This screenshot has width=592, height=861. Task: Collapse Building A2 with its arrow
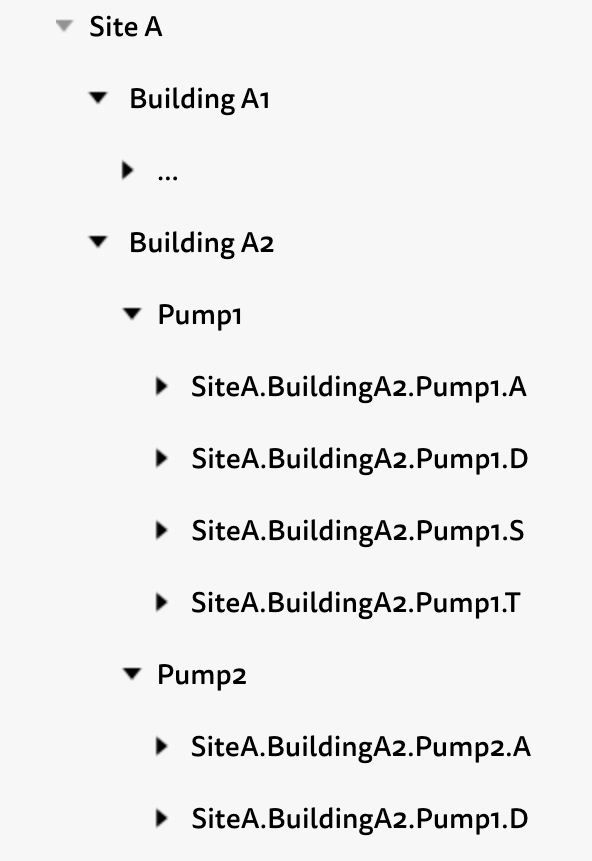point(98,242)
